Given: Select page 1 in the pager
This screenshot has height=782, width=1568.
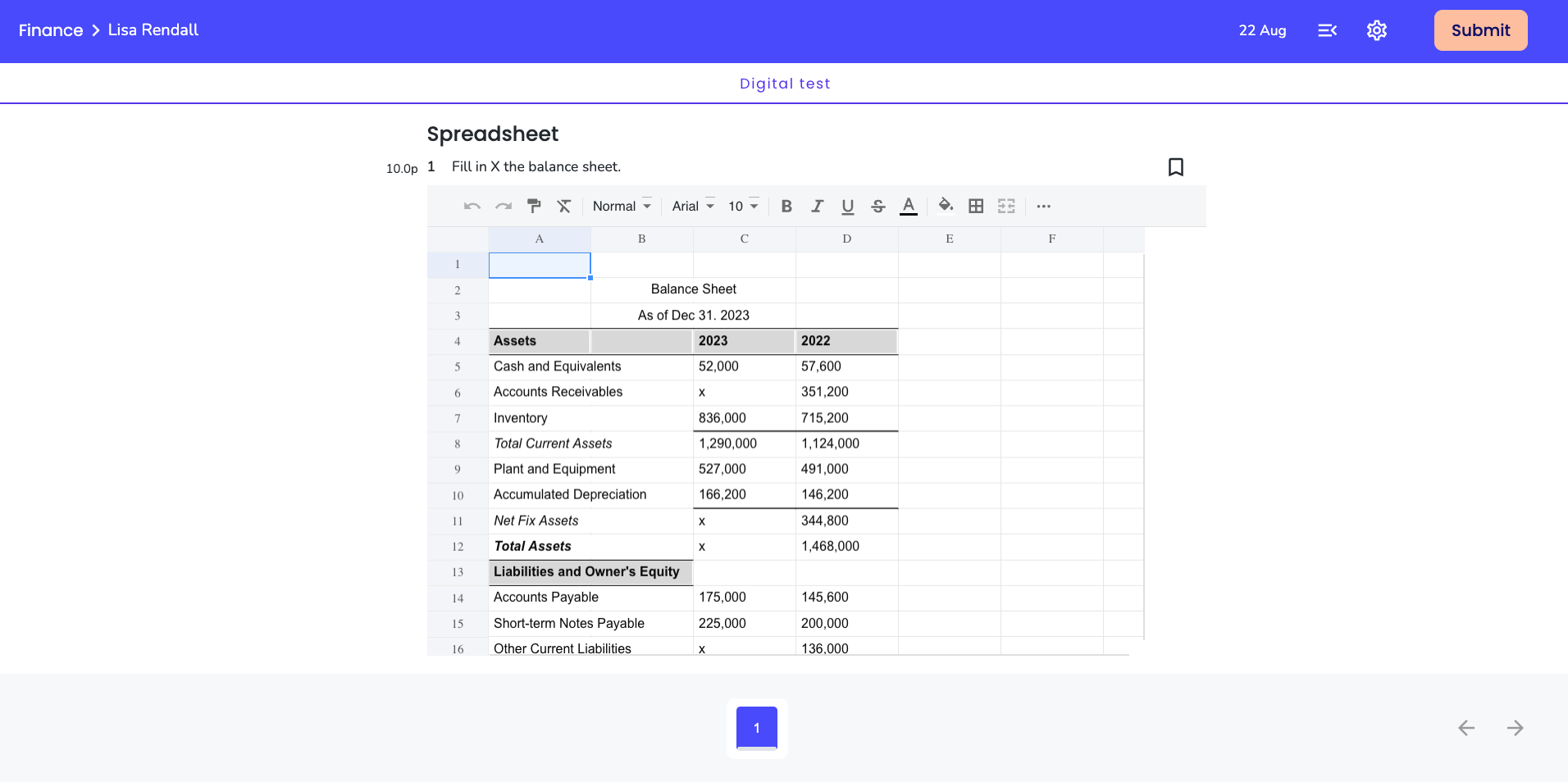Looking at the screenshot, I should click(x=757, y=728).
